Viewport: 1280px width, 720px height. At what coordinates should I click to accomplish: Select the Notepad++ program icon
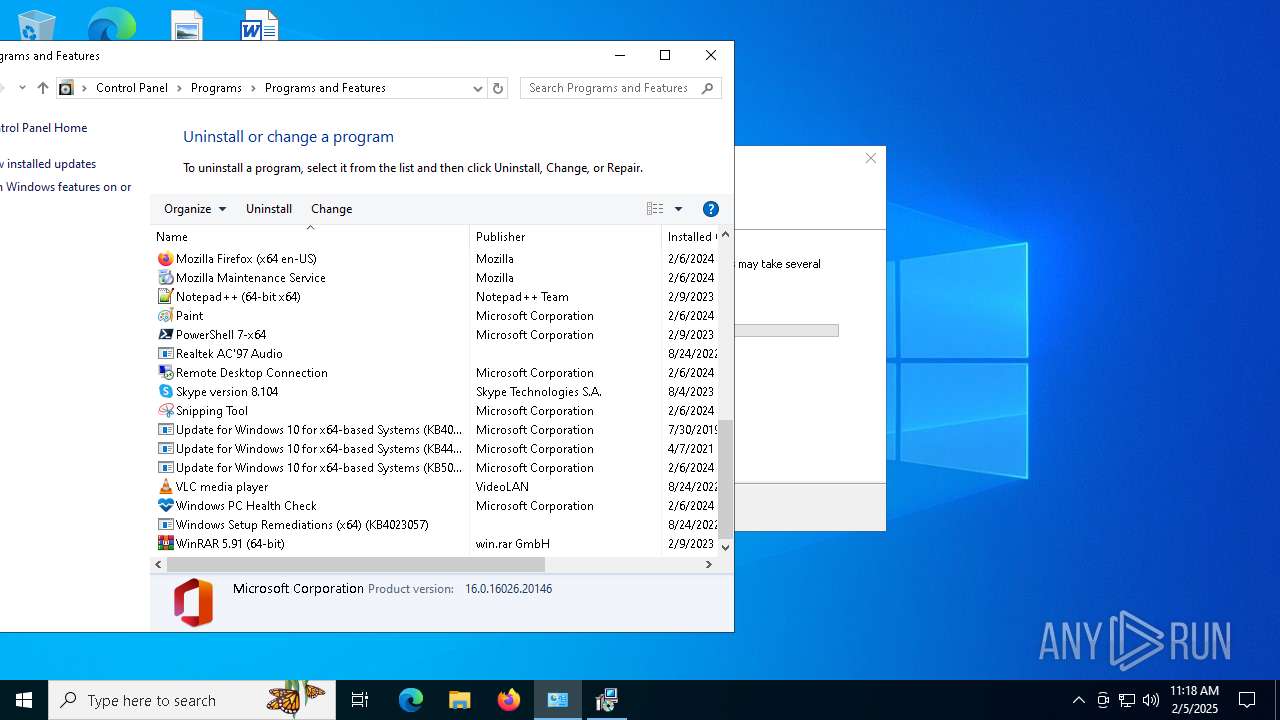[166, 296]
